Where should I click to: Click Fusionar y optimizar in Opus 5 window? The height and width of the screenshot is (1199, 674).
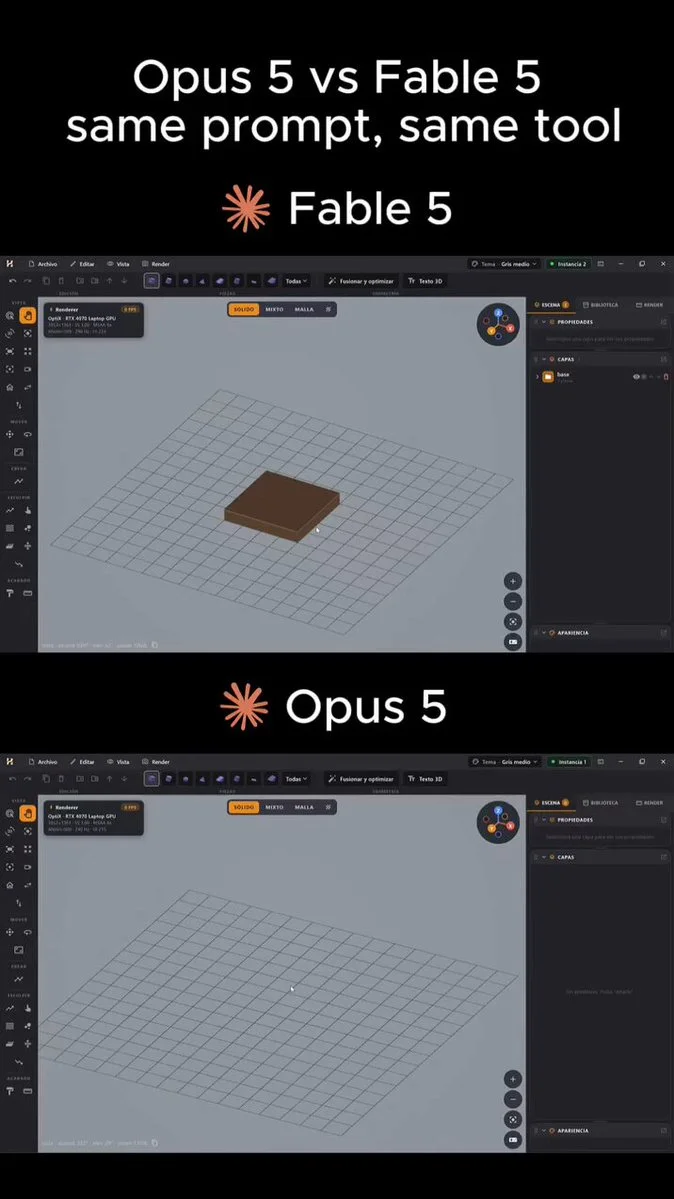tap(361, 778)
